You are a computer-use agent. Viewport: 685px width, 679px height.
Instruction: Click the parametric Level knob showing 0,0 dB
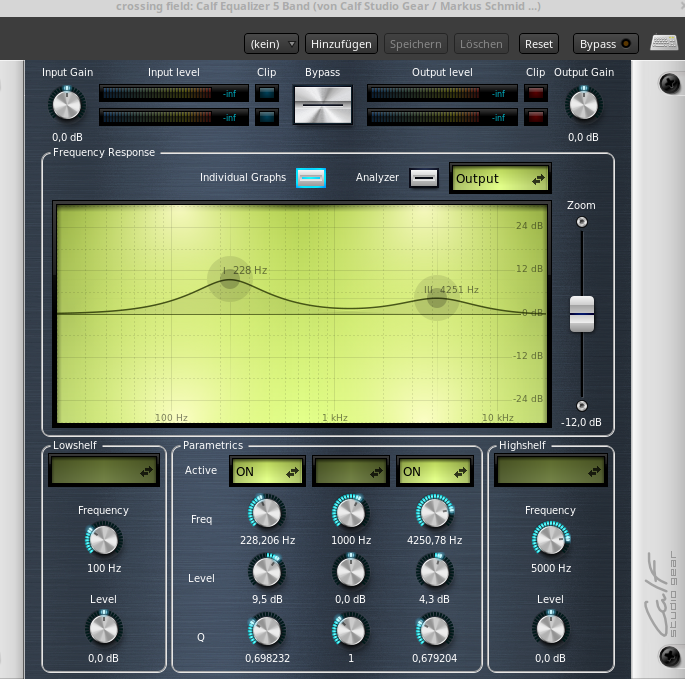(350, 572)
